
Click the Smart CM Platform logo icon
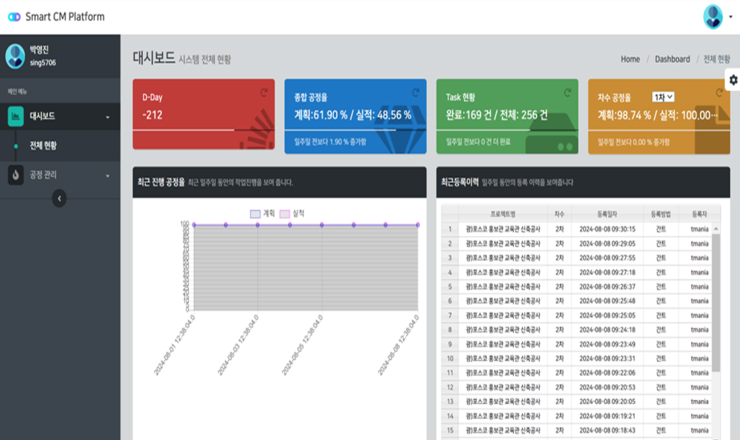[x=14, y=17]
